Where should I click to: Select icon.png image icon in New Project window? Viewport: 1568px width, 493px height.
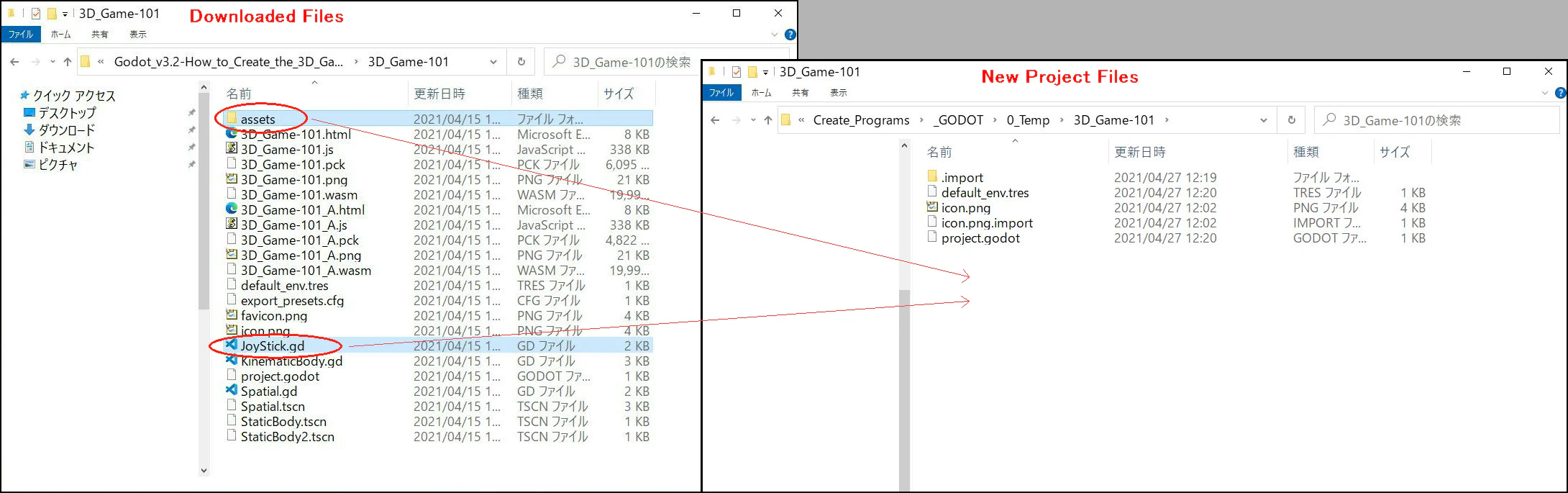coord(932,207)
